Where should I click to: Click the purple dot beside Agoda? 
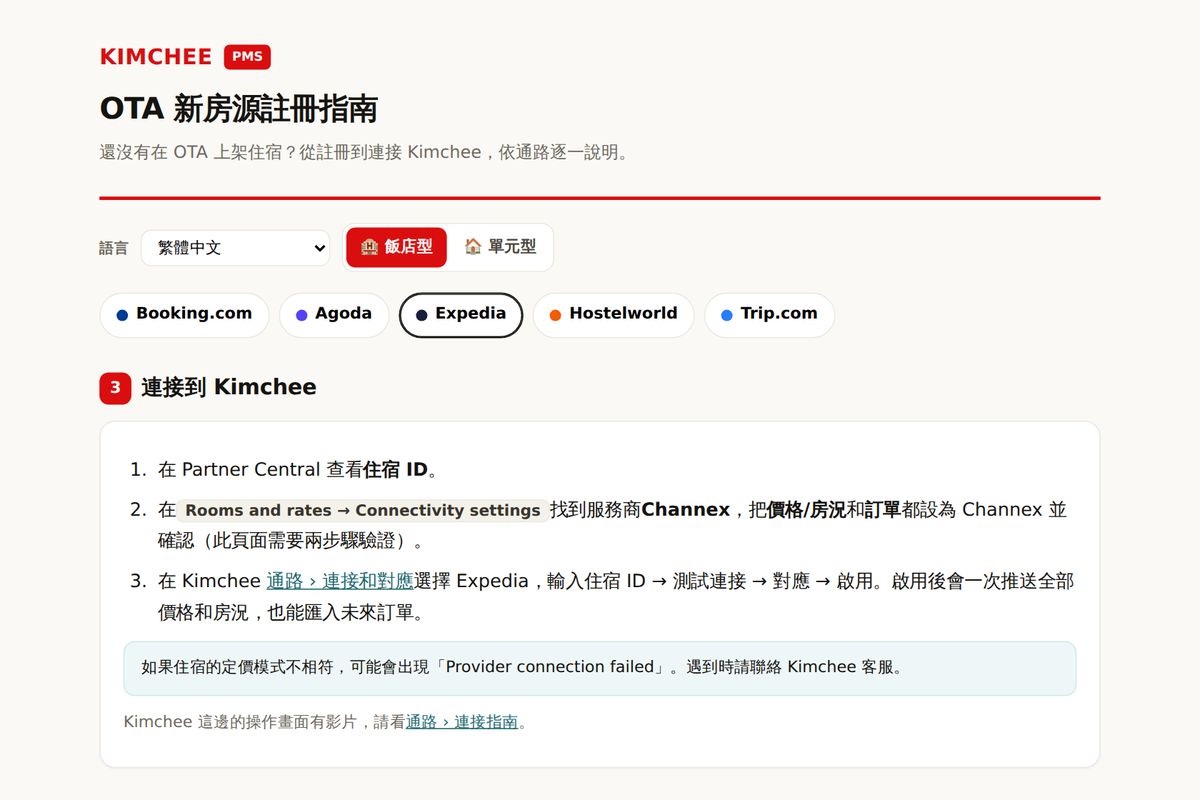301,315
